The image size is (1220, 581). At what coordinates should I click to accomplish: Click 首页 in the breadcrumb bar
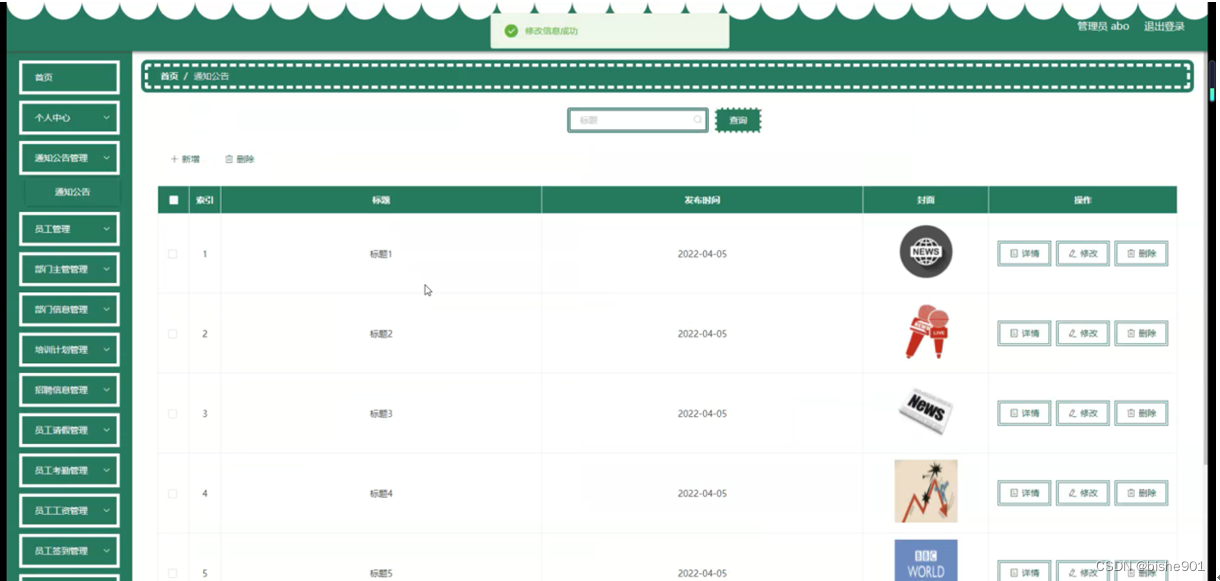tap(169, 76)
